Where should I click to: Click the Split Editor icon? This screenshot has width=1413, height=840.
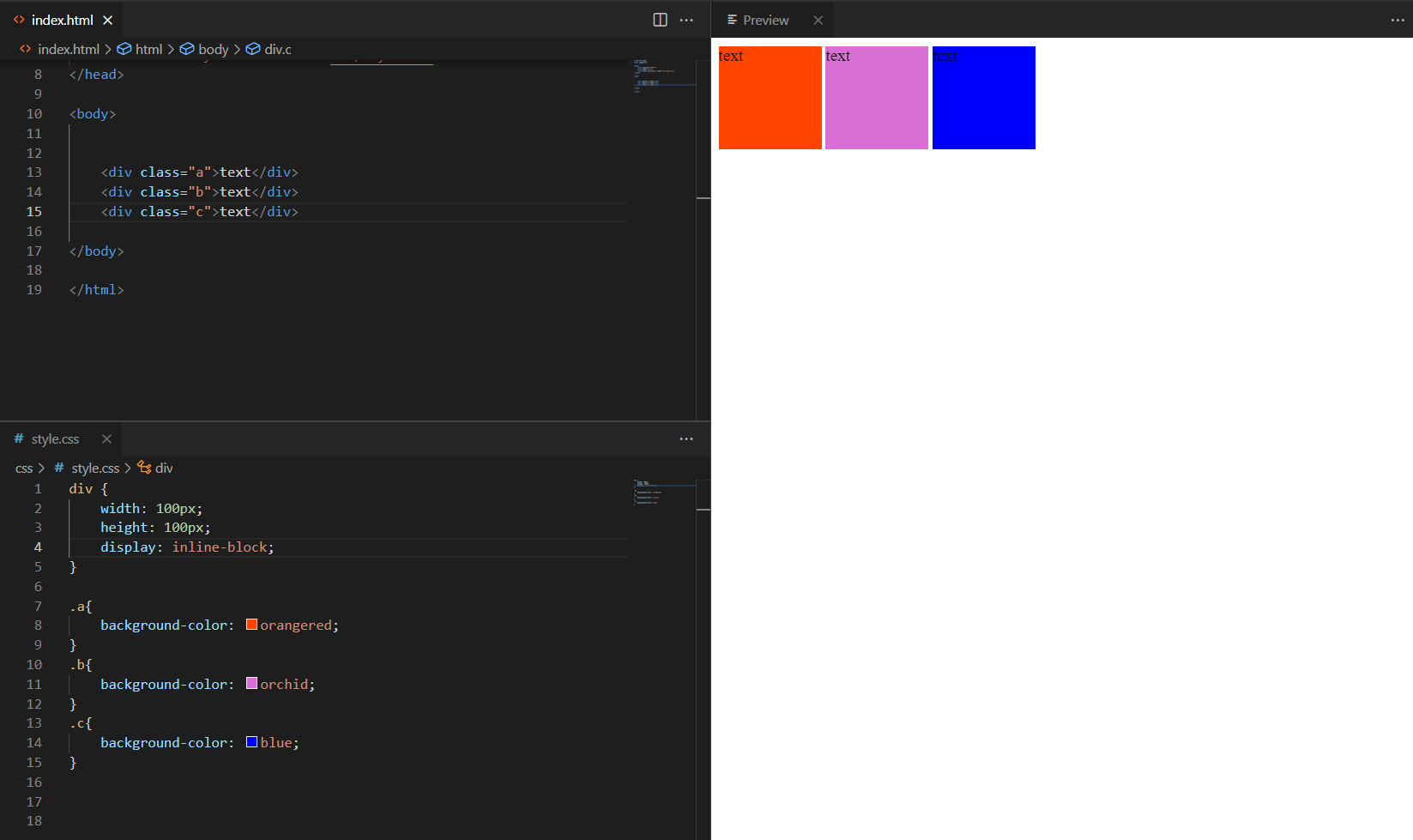pos(659,19)
